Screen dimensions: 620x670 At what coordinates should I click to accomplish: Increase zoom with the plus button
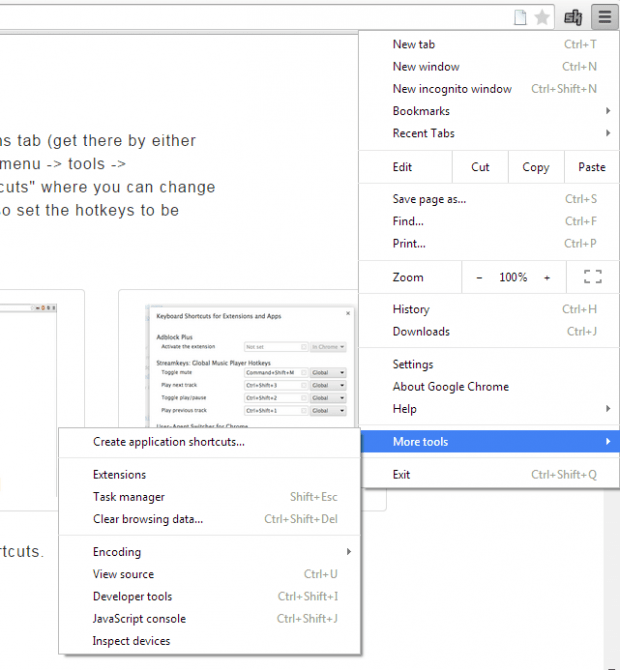point(547,278)
